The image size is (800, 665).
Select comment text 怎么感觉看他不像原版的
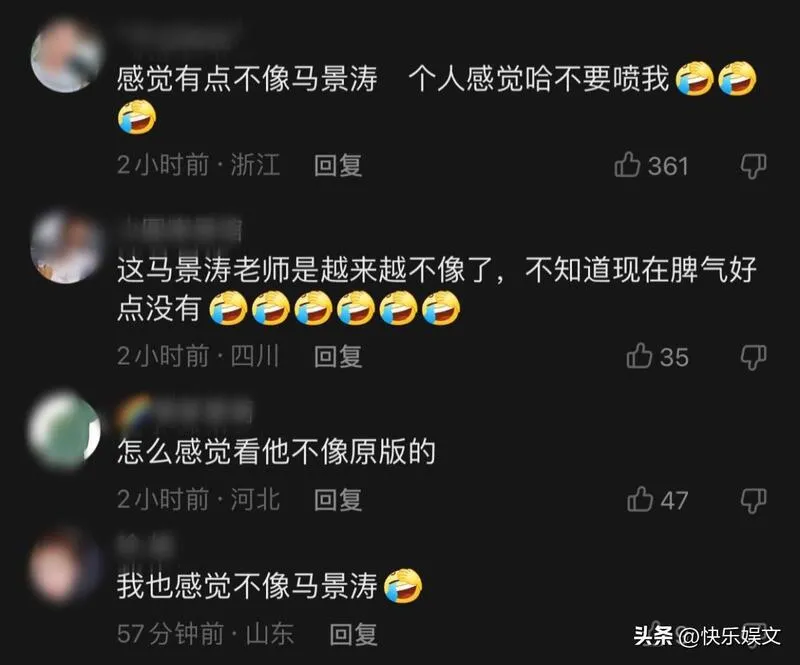click(276, 452)
